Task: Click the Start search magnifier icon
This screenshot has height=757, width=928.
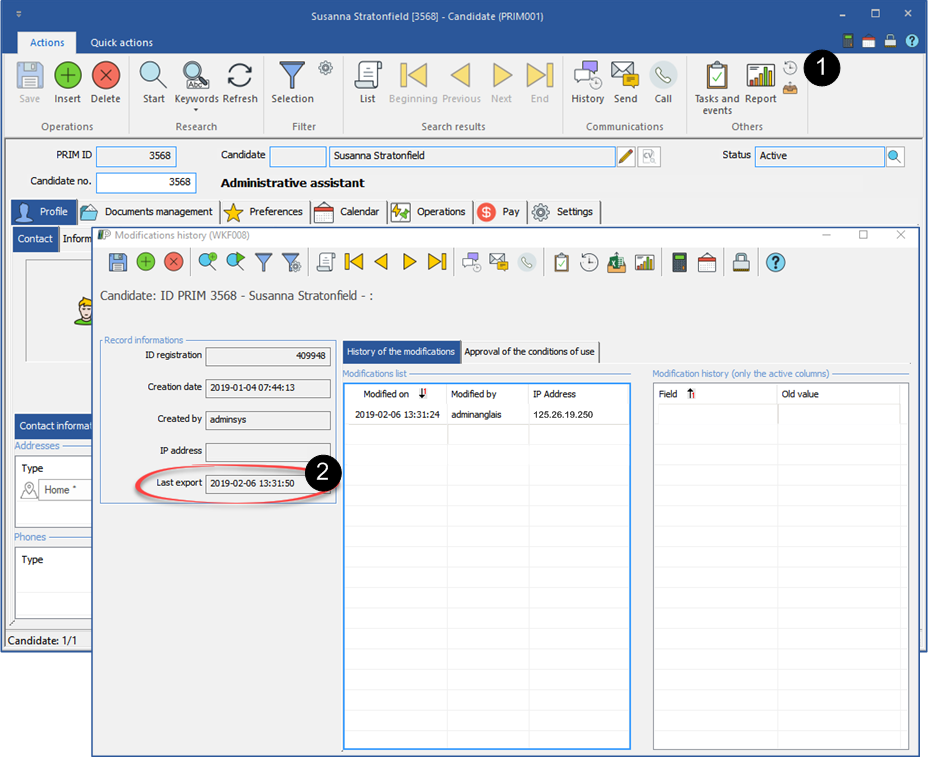Action: (153, 76)
